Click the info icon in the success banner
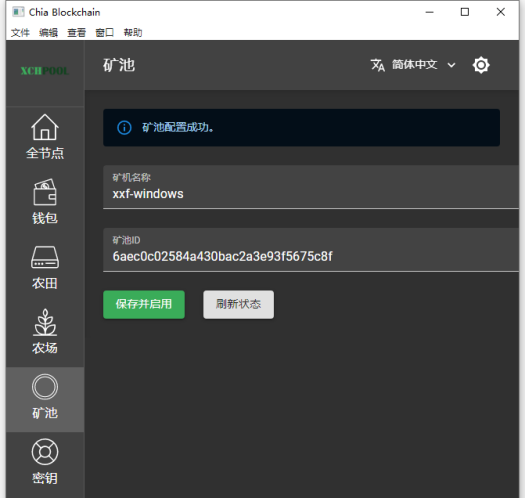This screenshot has height=498, width=526. [x=124, y=128]
